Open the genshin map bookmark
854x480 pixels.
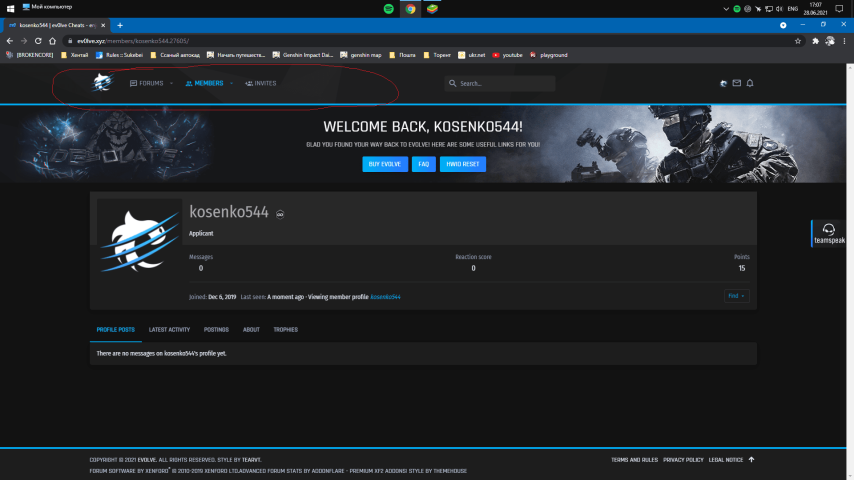click(361, 55)
